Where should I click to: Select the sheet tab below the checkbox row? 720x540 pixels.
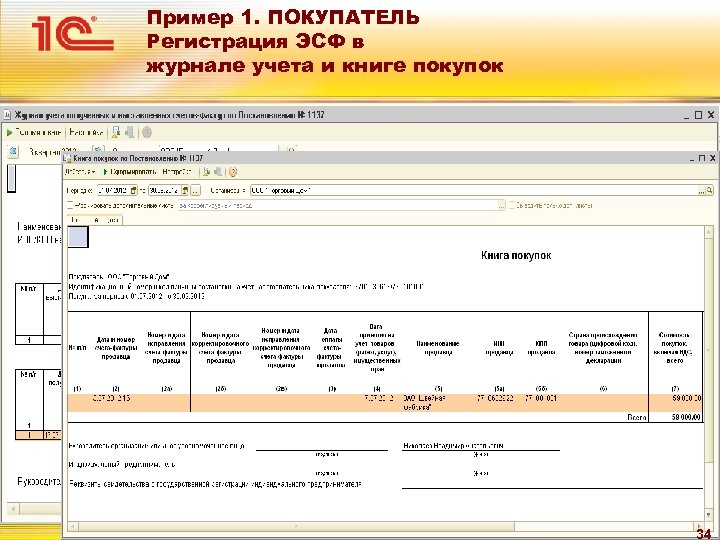[95, 220]
